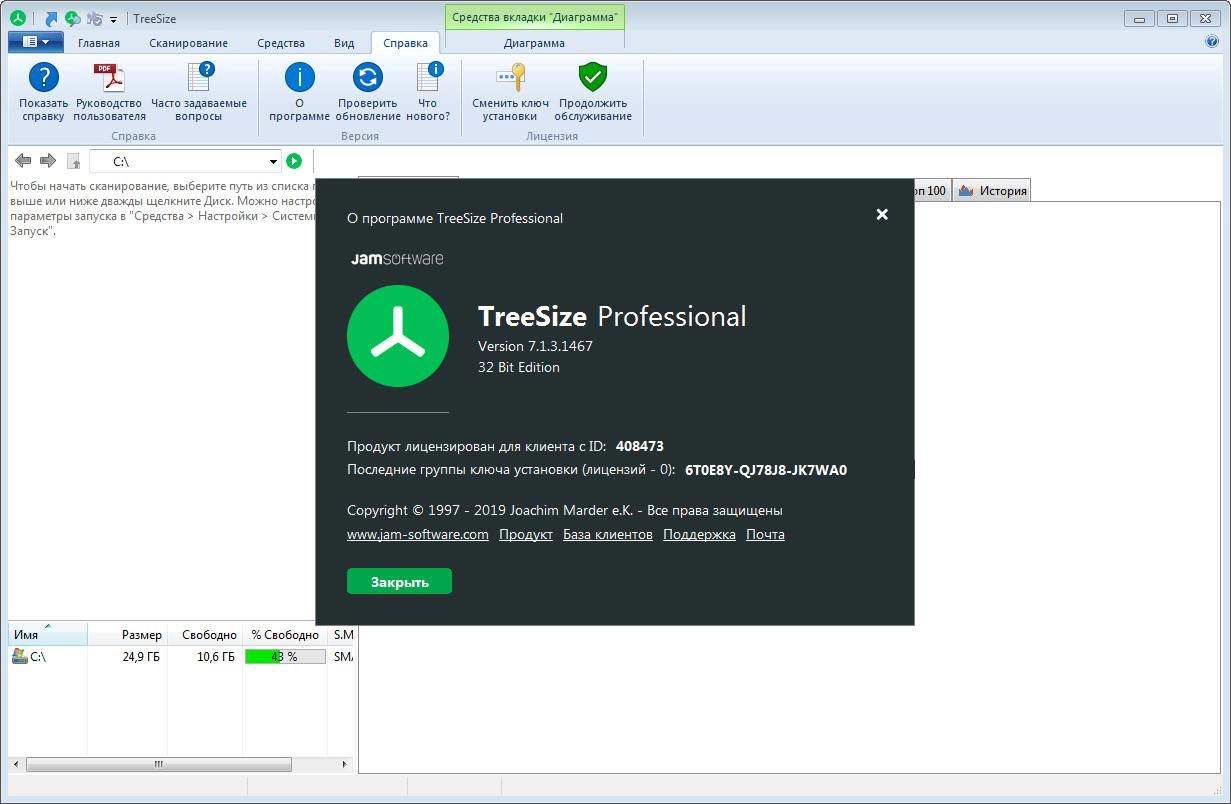The width and height of the screenshot is (1231, 804).
Task: Switch to the Главная ribbon tab
Action: (99, 43)
